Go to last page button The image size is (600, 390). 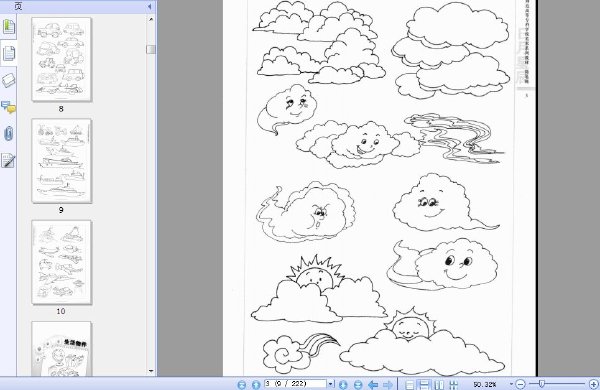358,385
